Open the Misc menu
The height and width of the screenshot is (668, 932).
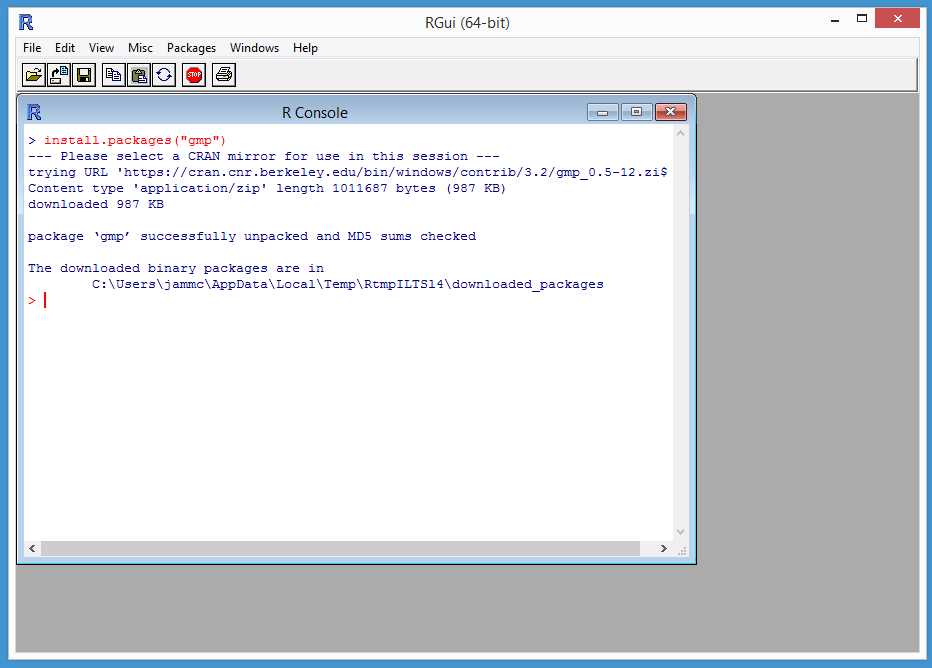tap(140, 48)
